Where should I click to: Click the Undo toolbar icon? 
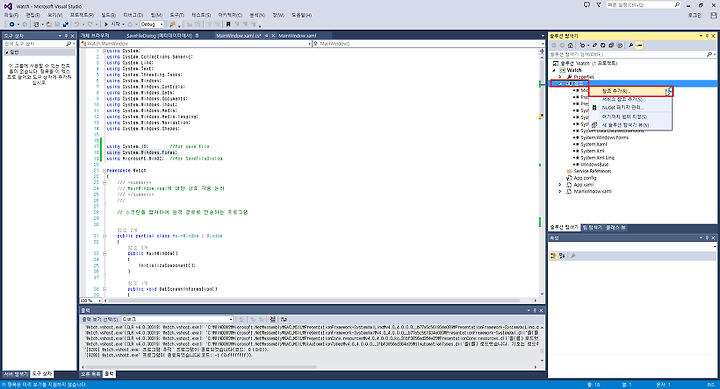pyautogui.click(x=77, y=24)
